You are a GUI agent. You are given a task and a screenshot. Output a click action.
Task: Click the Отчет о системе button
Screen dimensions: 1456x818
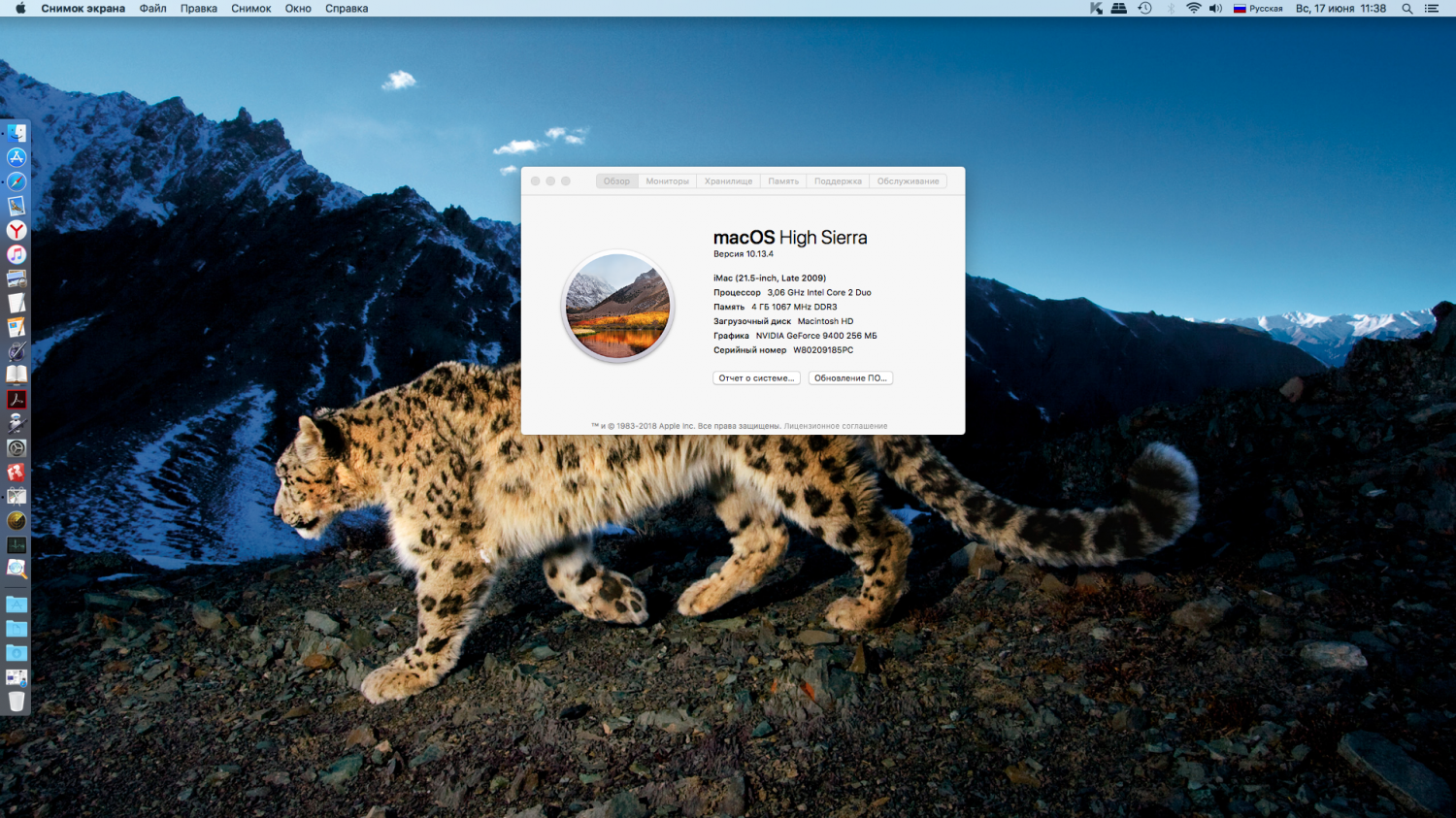coord(756,378)
